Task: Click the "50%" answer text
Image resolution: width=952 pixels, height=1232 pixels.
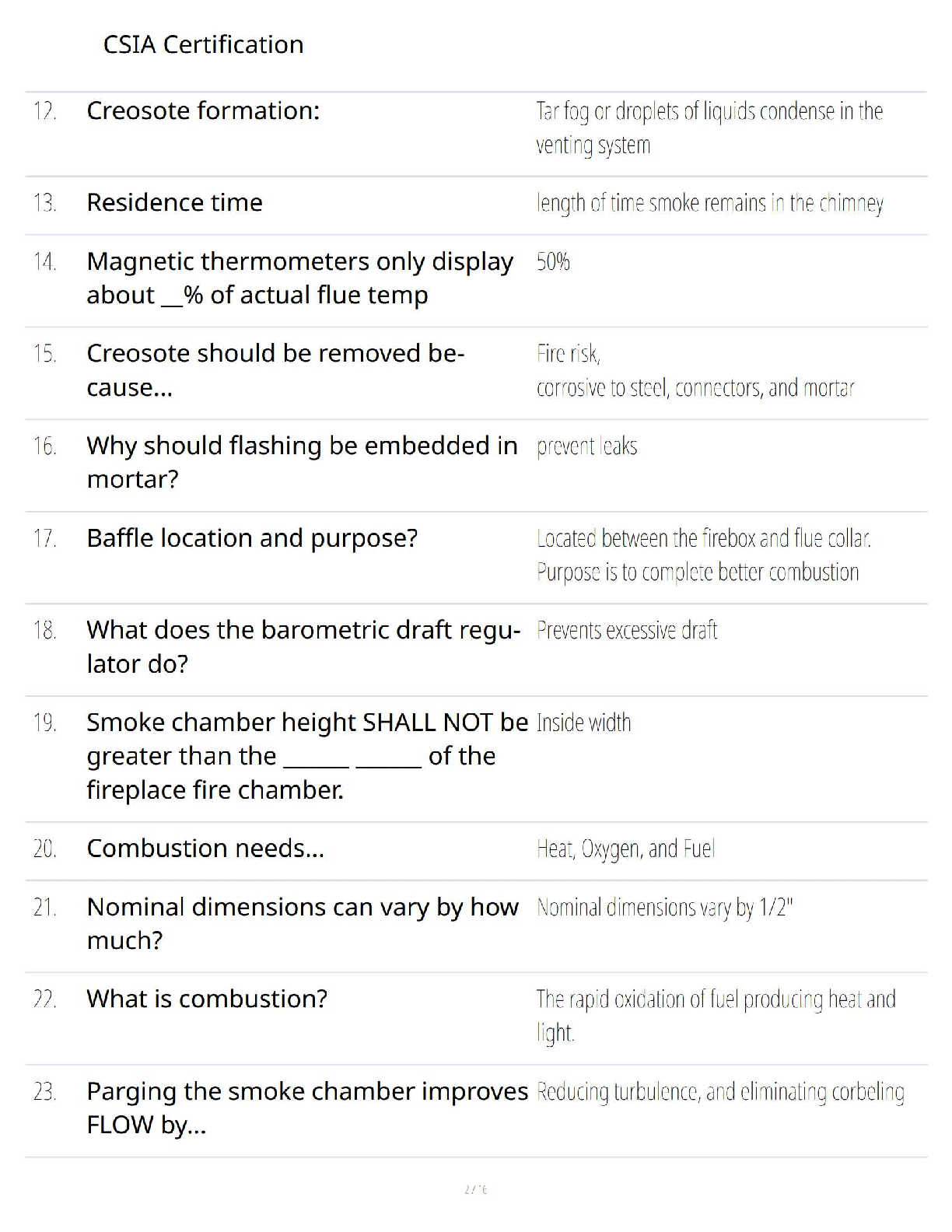Action: coord(553,261)
